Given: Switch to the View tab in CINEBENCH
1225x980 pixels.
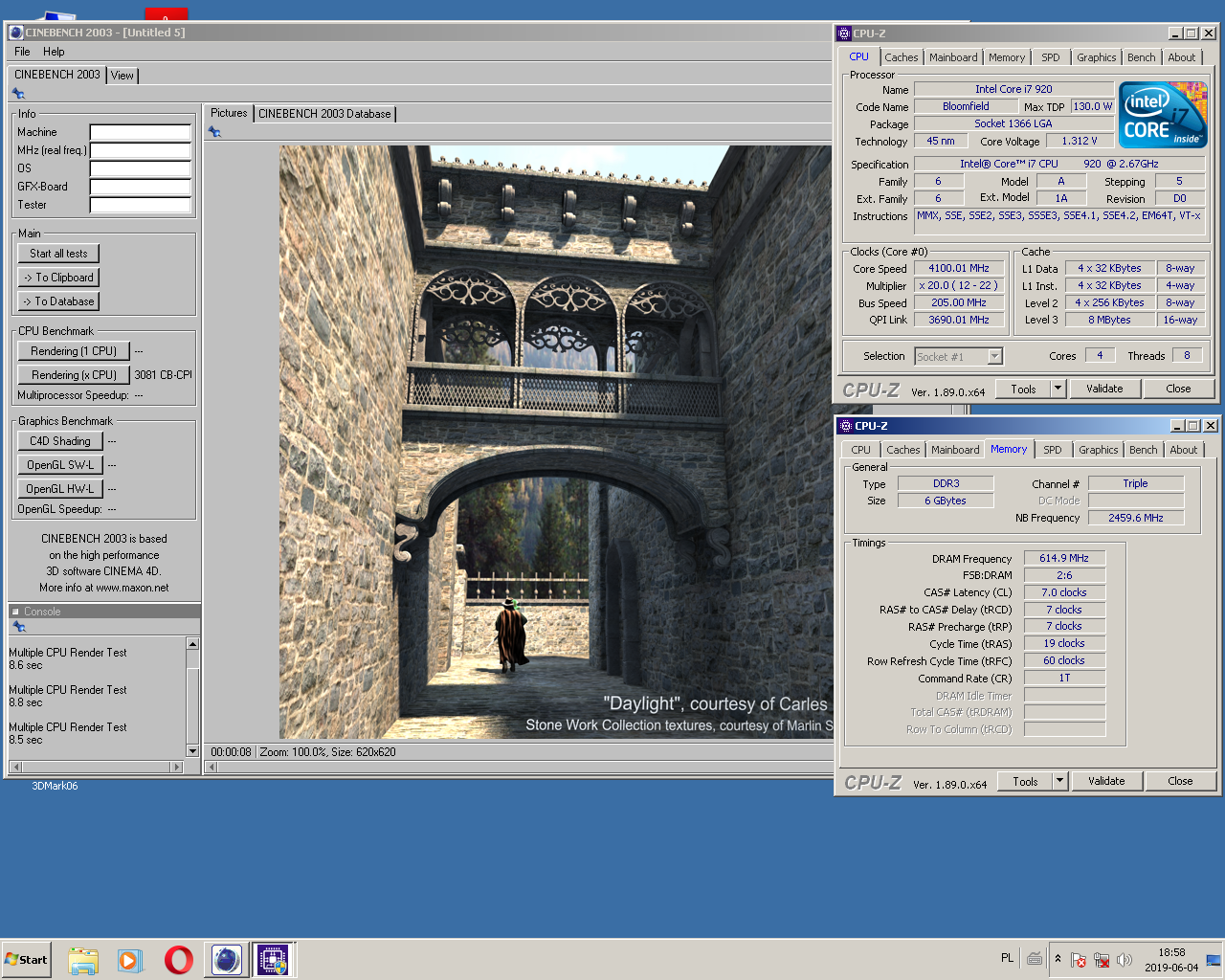Looking at the screenshot, I should [x=122, y=76].
